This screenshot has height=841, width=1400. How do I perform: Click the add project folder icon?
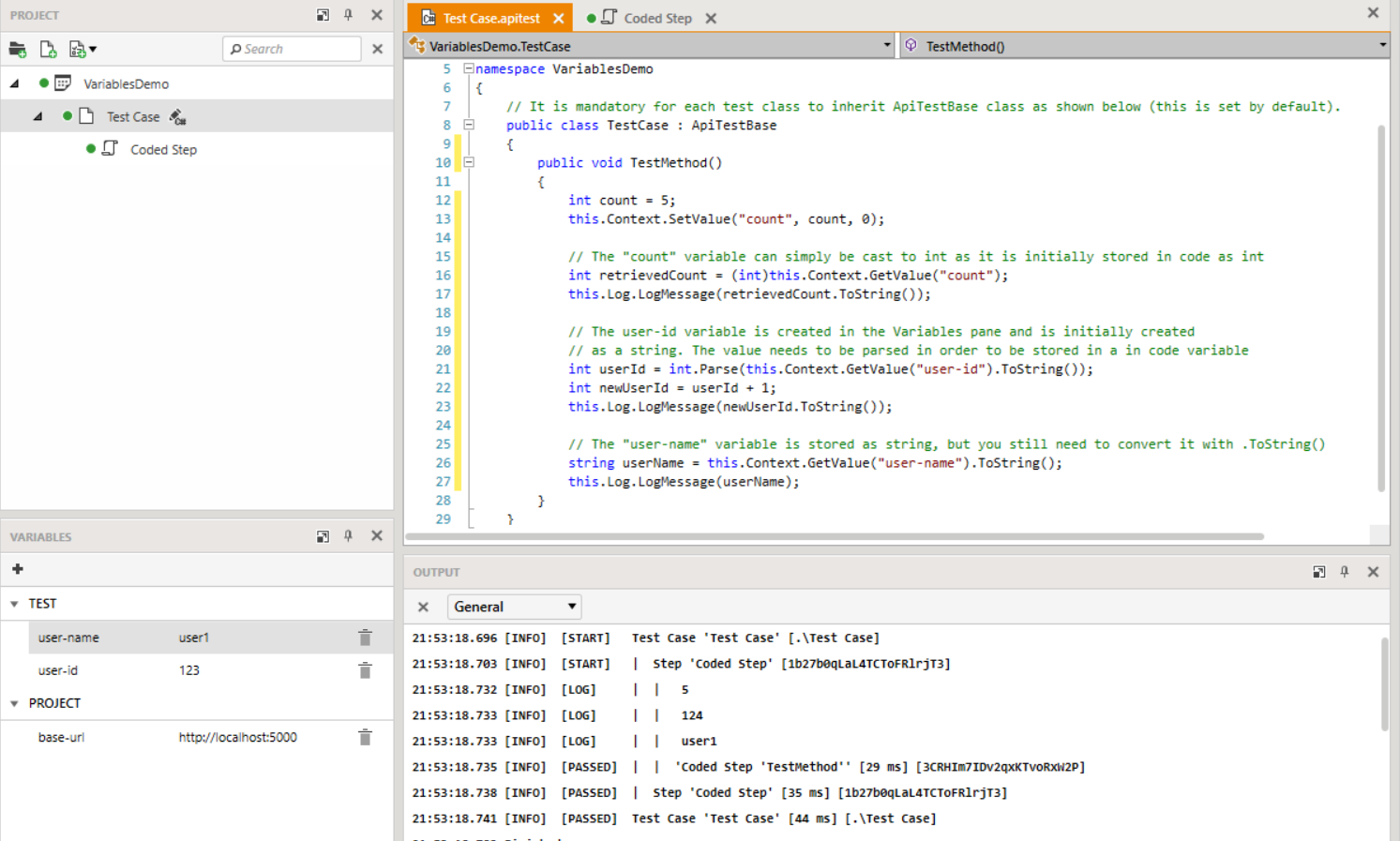17,49
